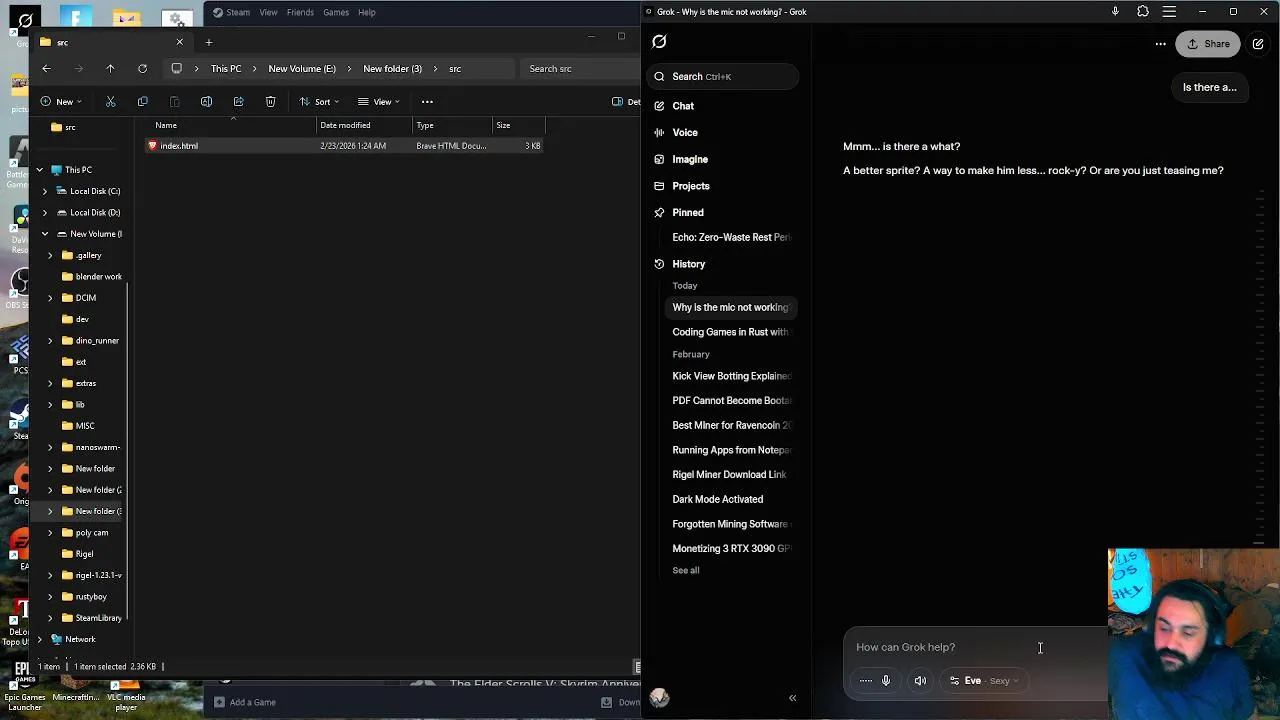Click New Volume (E:) in address breadcrumb
The height and width of the screenshot is (720, 1280).
click(302, 69)
